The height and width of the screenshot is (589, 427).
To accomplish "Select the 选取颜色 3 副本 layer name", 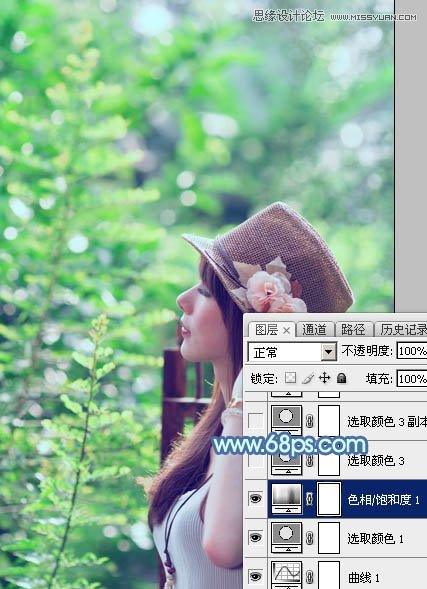I will pyautogui.click(x=387, y=422).
